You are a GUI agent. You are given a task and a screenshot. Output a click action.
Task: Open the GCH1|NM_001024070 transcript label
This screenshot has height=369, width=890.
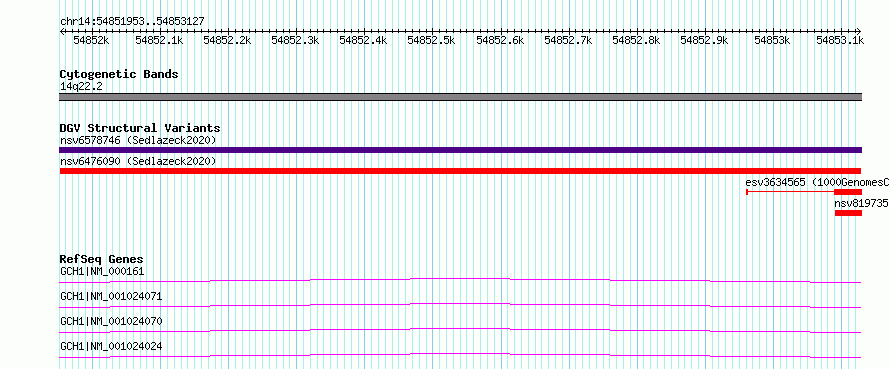tap(111, 321)
